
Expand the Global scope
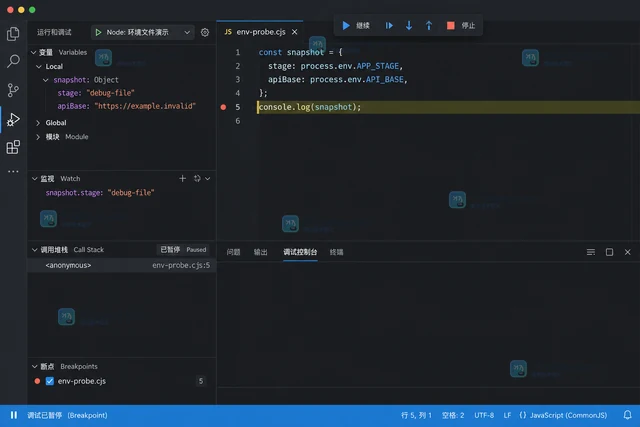(x=38, y=123)
